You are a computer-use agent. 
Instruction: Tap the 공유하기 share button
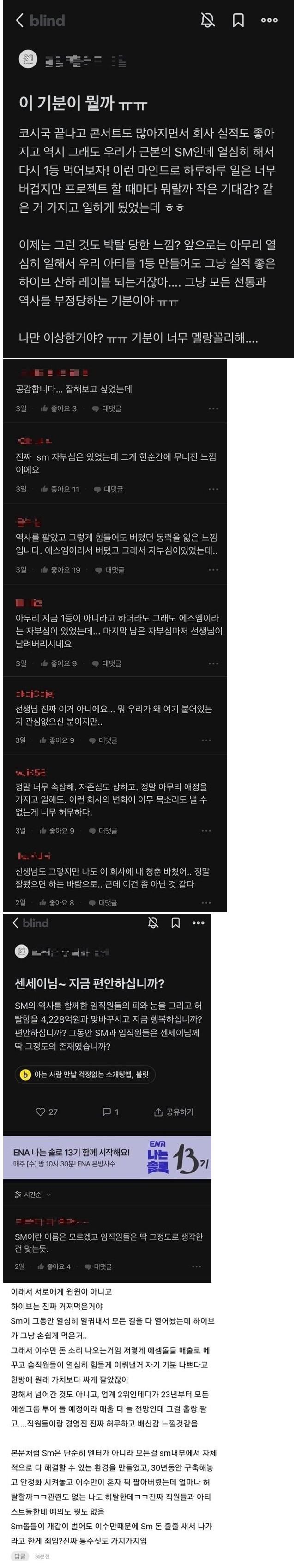(x=174, y=1112)
